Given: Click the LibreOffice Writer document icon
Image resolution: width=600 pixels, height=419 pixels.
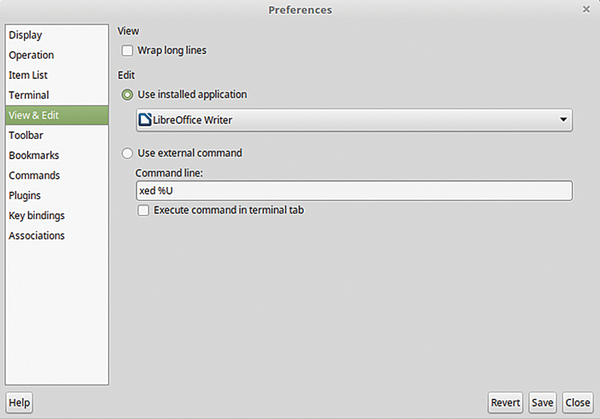Looking at the screenshot, I should coord(145,120).
